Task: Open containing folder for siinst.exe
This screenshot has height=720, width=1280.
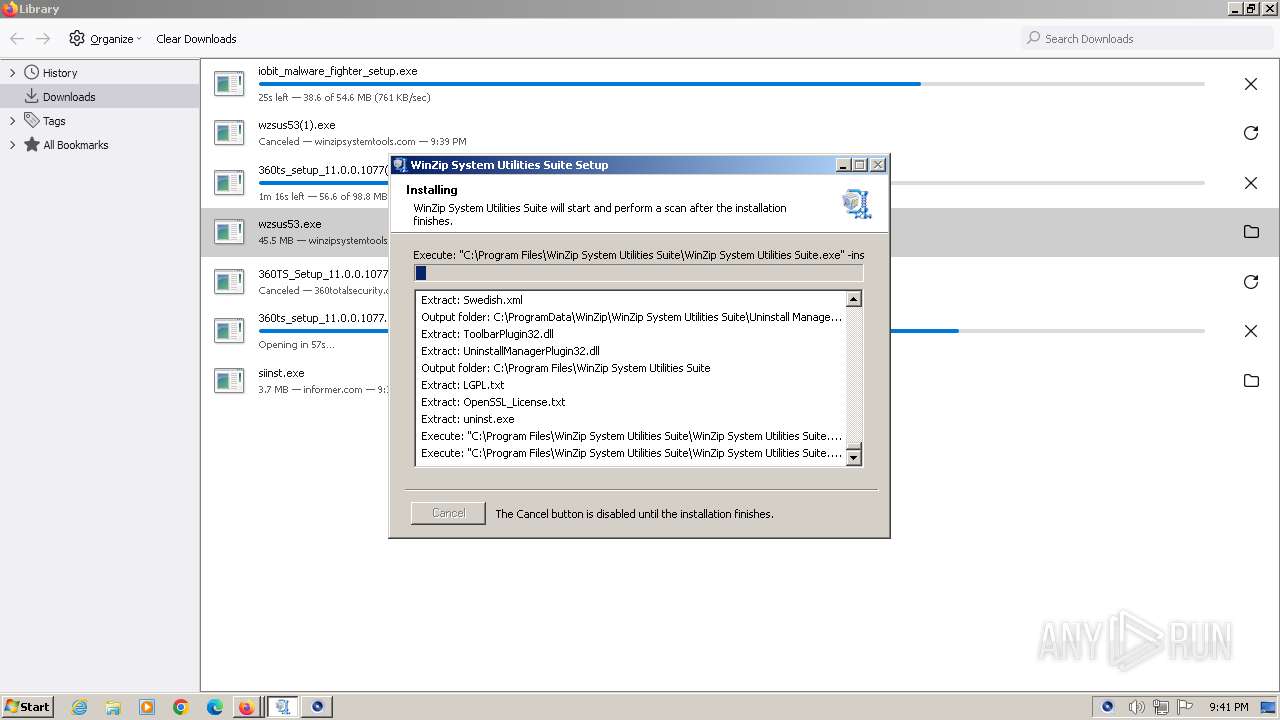Action: click(x=1250, y=381)
